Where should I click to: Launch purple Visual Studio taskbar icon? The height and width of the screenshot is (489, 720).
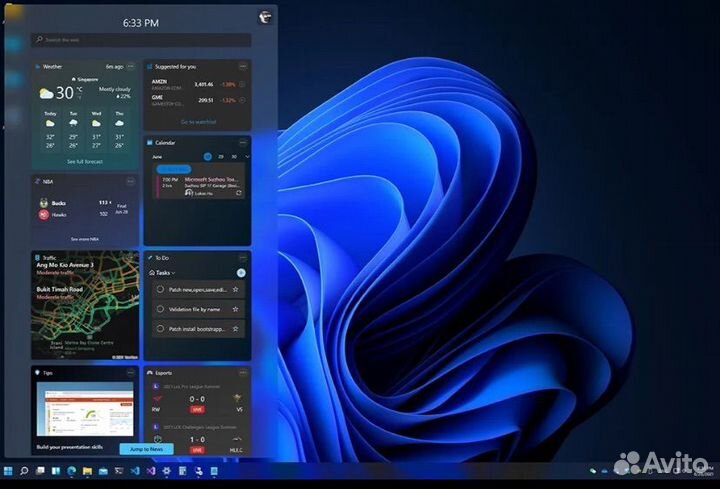click(151, 471)
